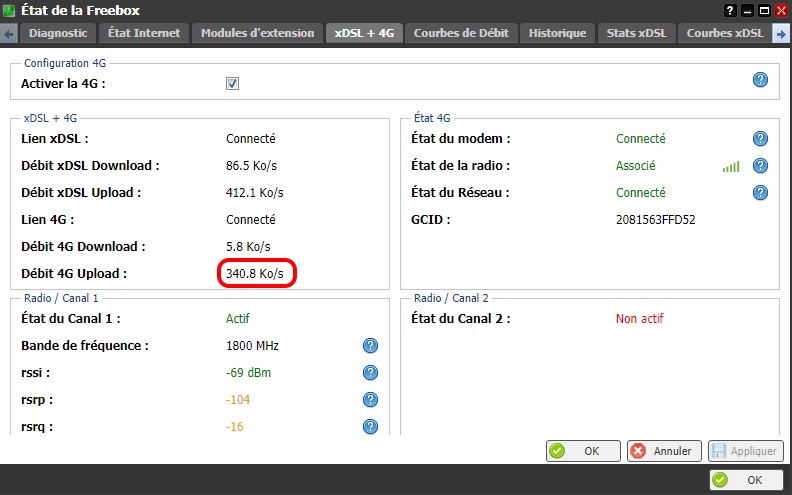Click the Connecté value of Lien xDSL
792x495 pixels.
(251, 138)
